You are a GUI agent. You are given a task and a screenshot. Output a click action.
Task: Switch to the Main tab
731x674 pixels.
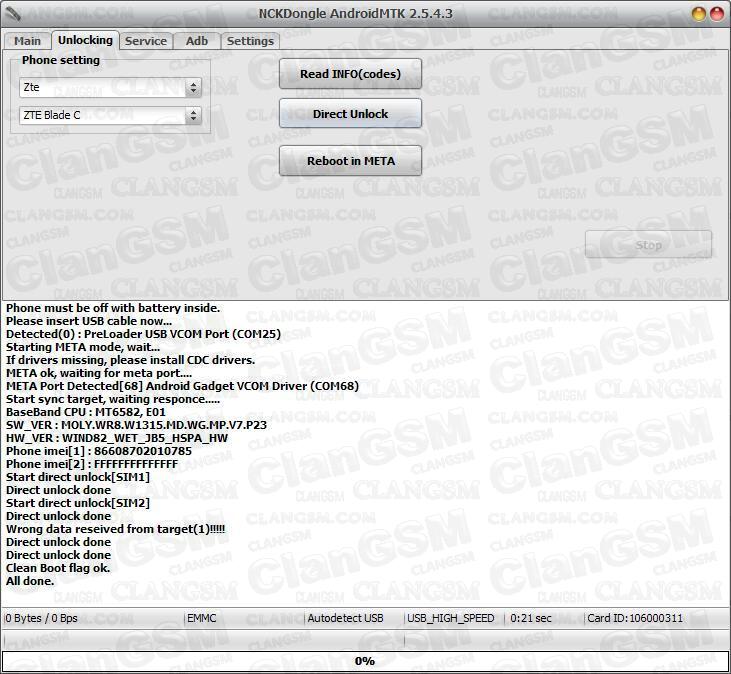coord(28,41)
